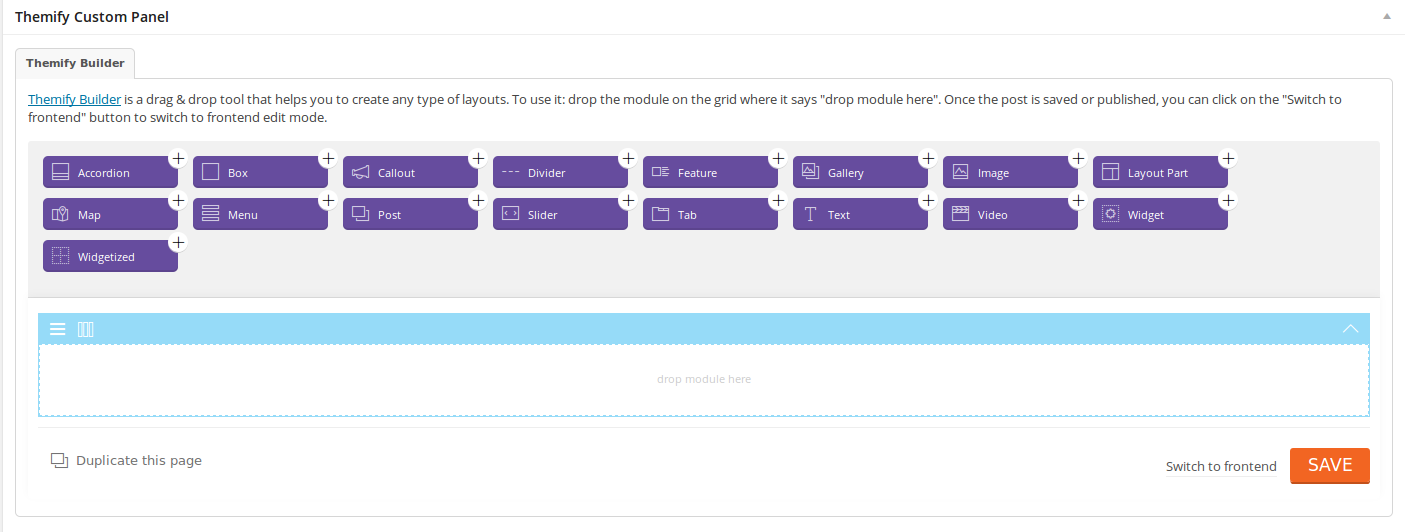Add the Image module using plus icon
Screen dimensions: 1405x532
click(x=1077, y=158)
